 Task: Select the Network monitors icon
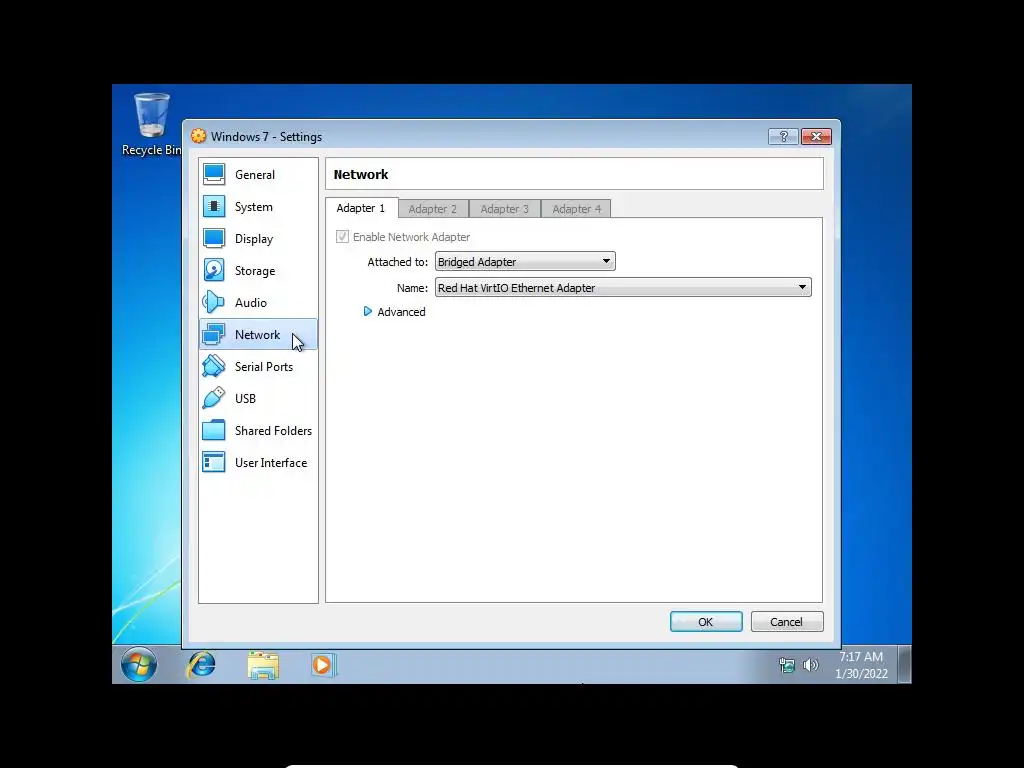point(214,334)
